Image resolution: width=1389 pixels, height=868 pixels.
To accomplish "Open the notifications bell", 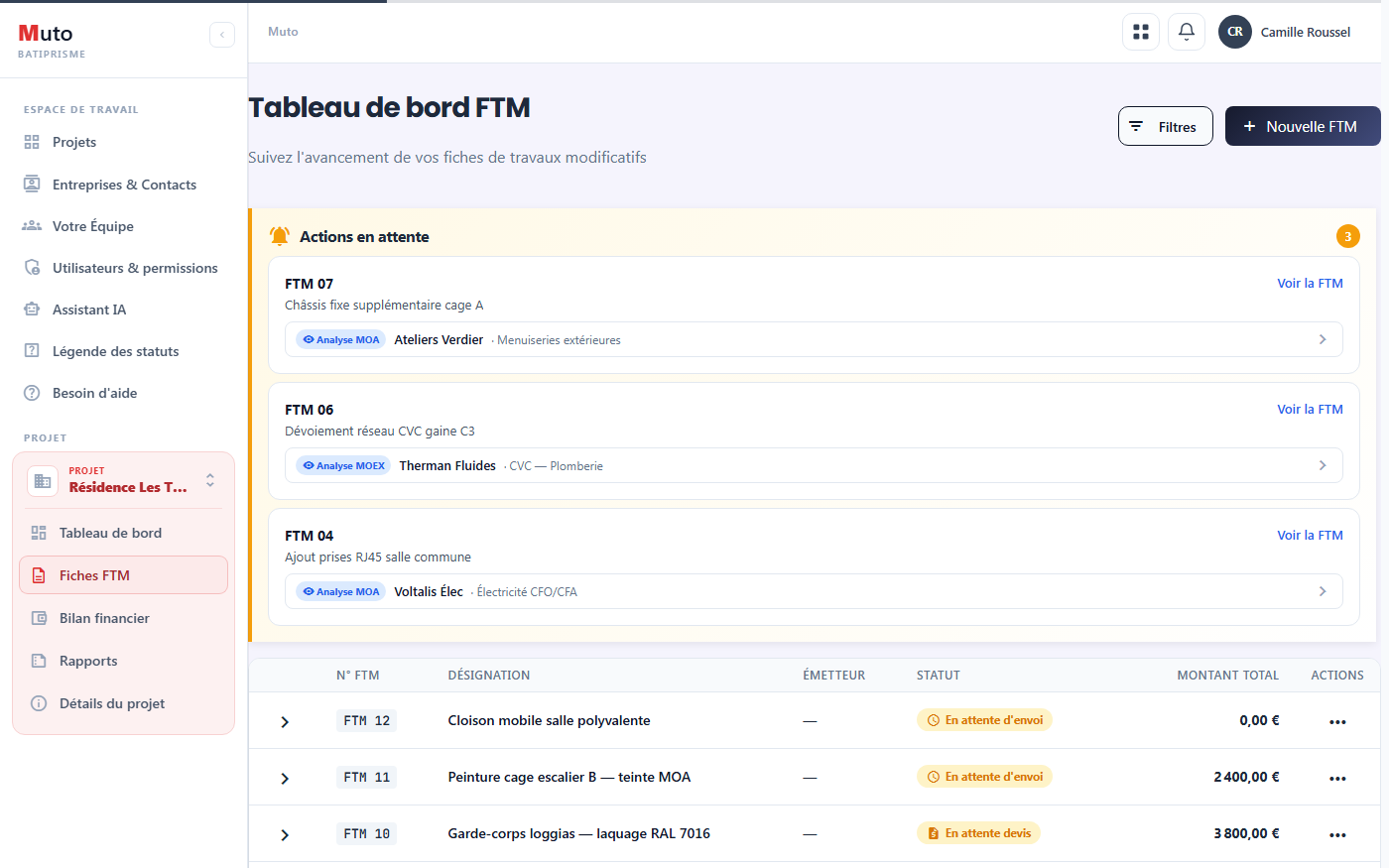I will coord(1187,32).
